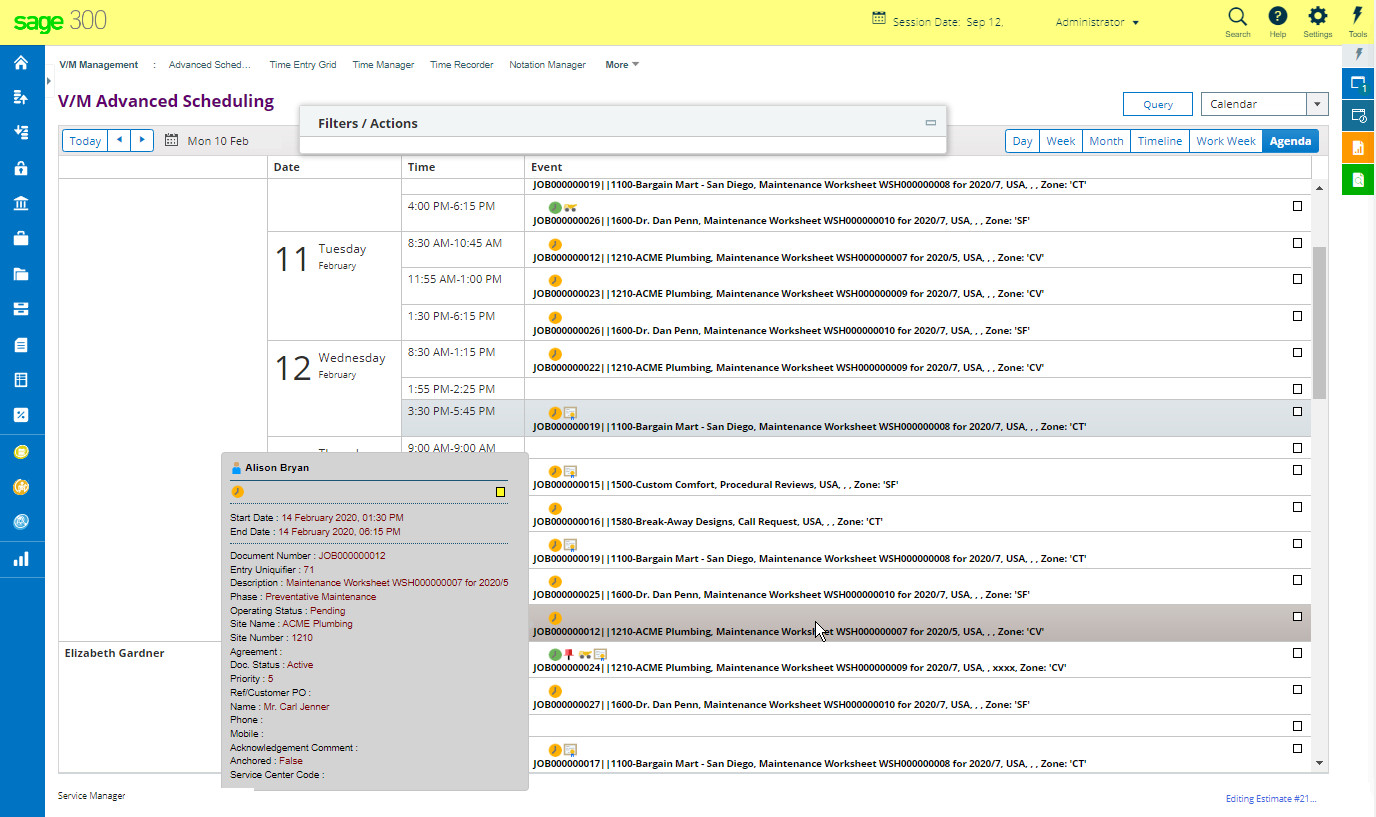Open Notation Manager menu item
The image size is (1376, 817).
tap(547, 65)
